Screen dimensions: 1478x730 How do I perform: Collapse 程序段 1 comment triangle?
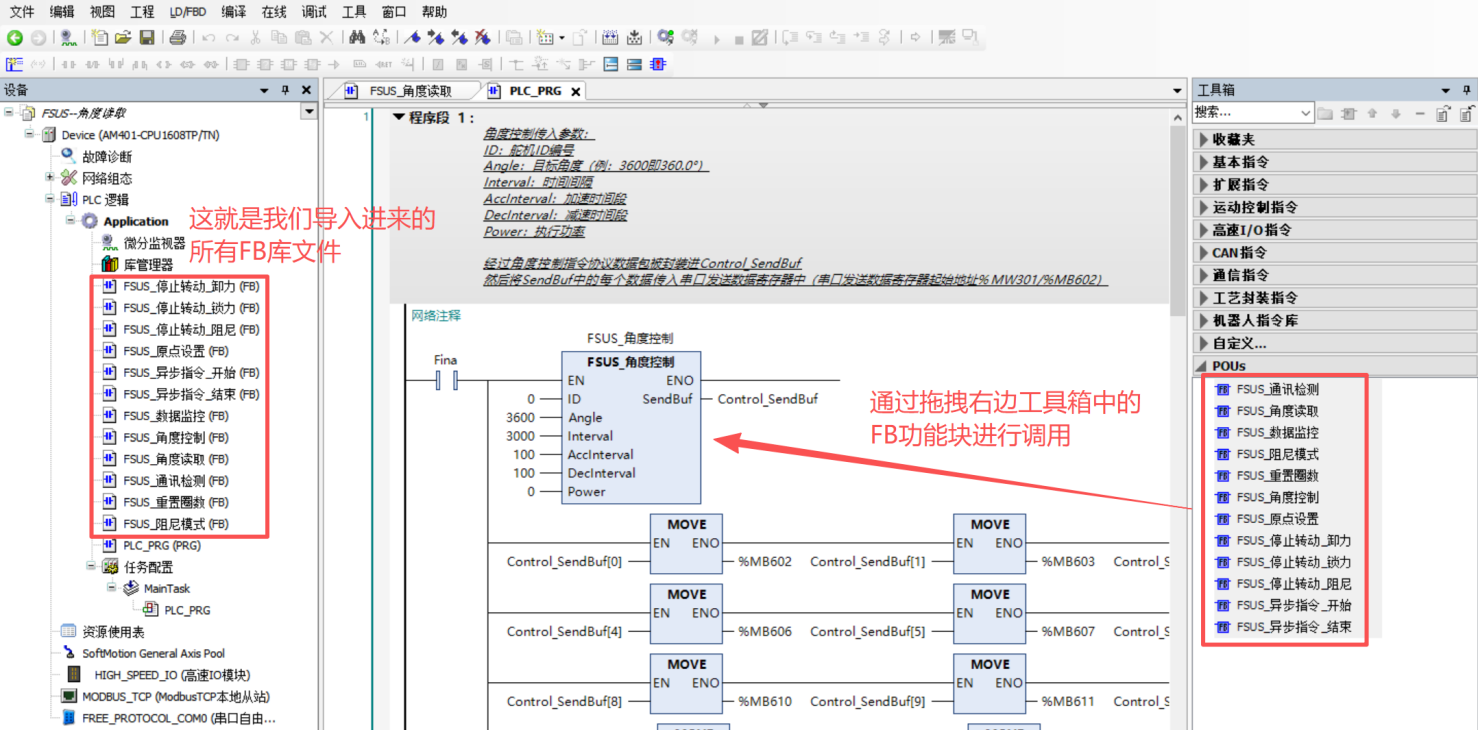point(399,117)
